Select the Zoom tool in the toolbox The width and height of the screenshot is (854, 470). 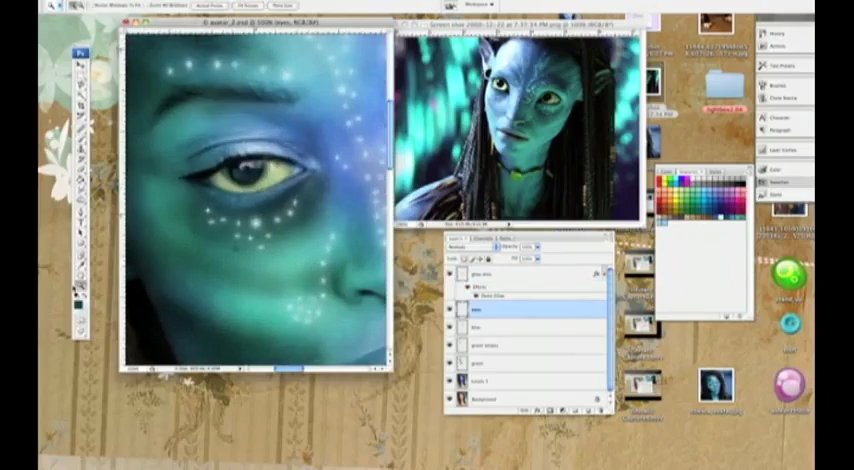point(81,285)
